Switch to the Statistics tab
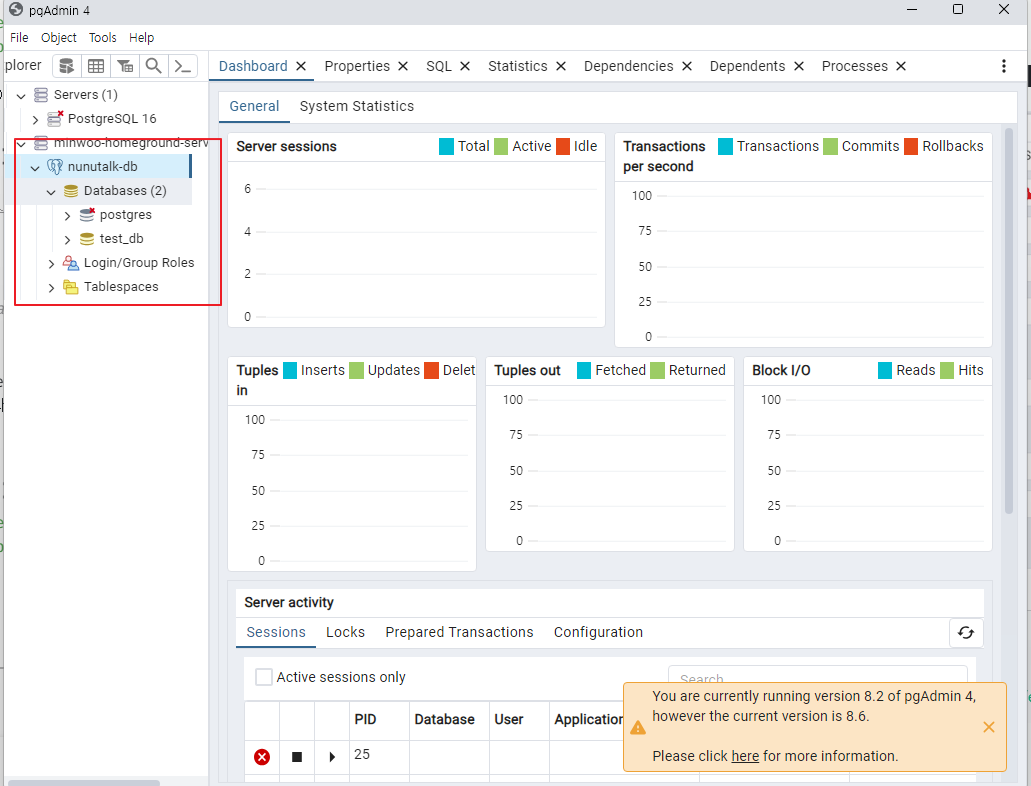Viewport: 1031px width, 786px height. pyautogui.click(x=517, y=66)
